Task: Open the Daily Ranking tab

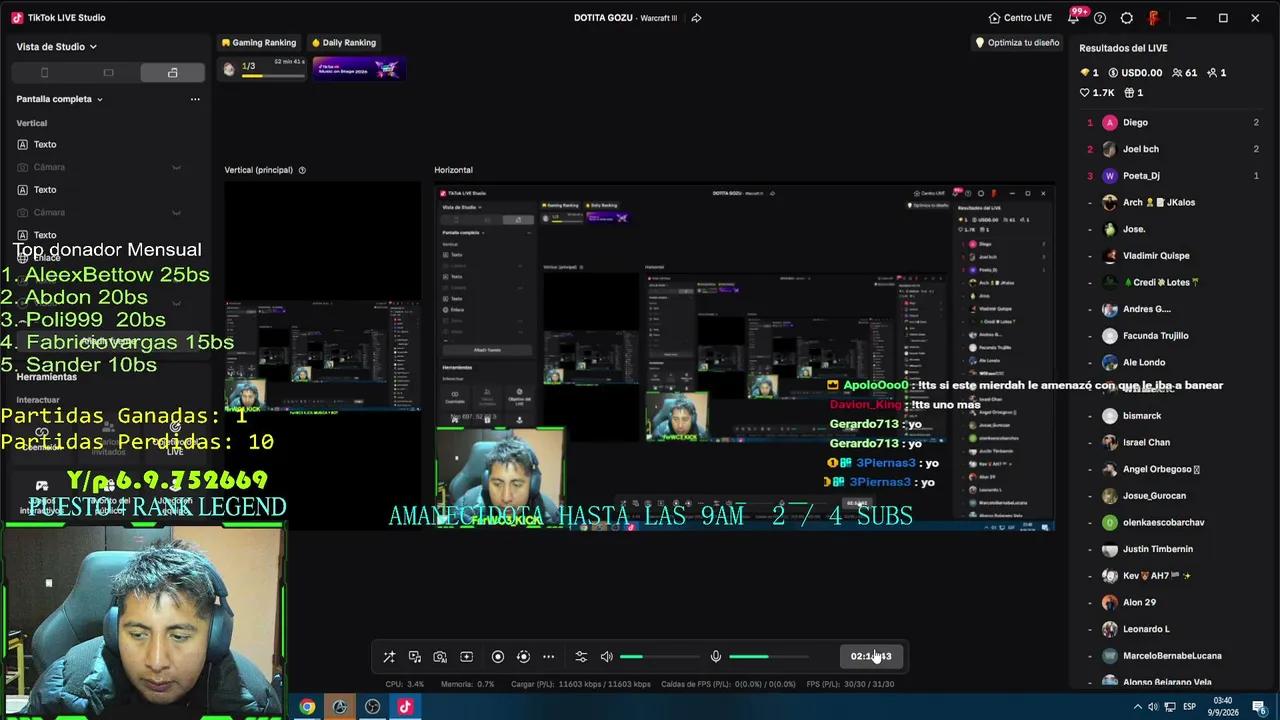Action: click(x=343, y=43)
